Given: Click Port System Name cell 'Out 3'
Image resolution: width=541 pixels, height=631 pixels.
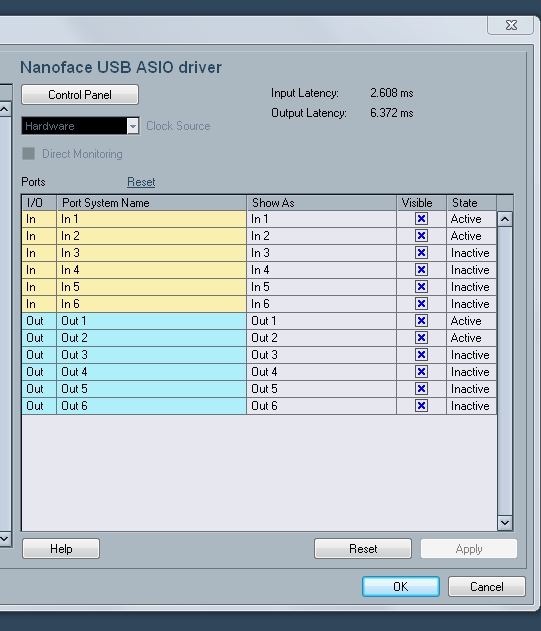Looking at the screenshot, I should (151, 355).
